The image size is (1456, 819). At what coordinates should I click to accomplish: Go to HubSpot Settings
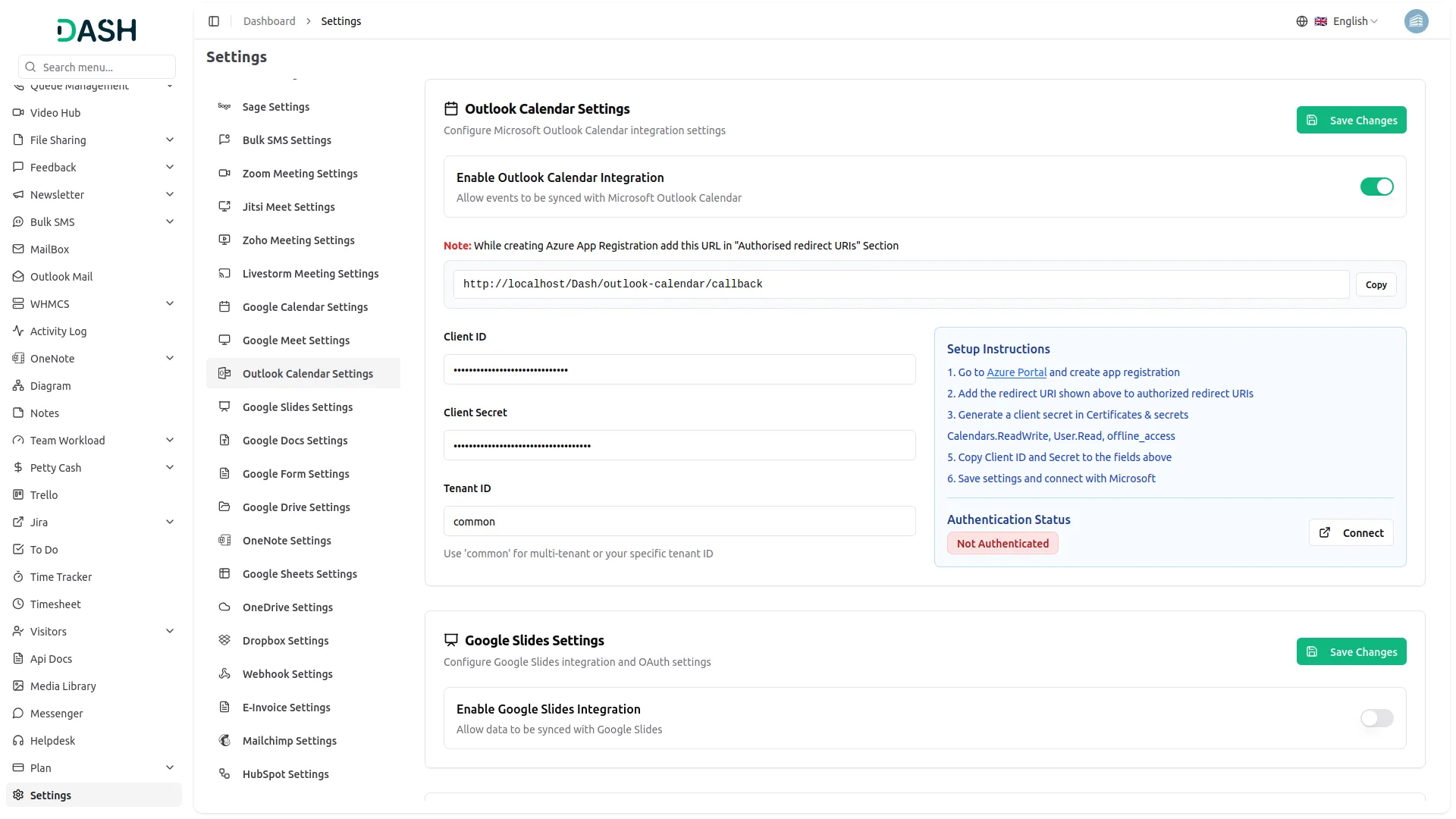[303, 774]
